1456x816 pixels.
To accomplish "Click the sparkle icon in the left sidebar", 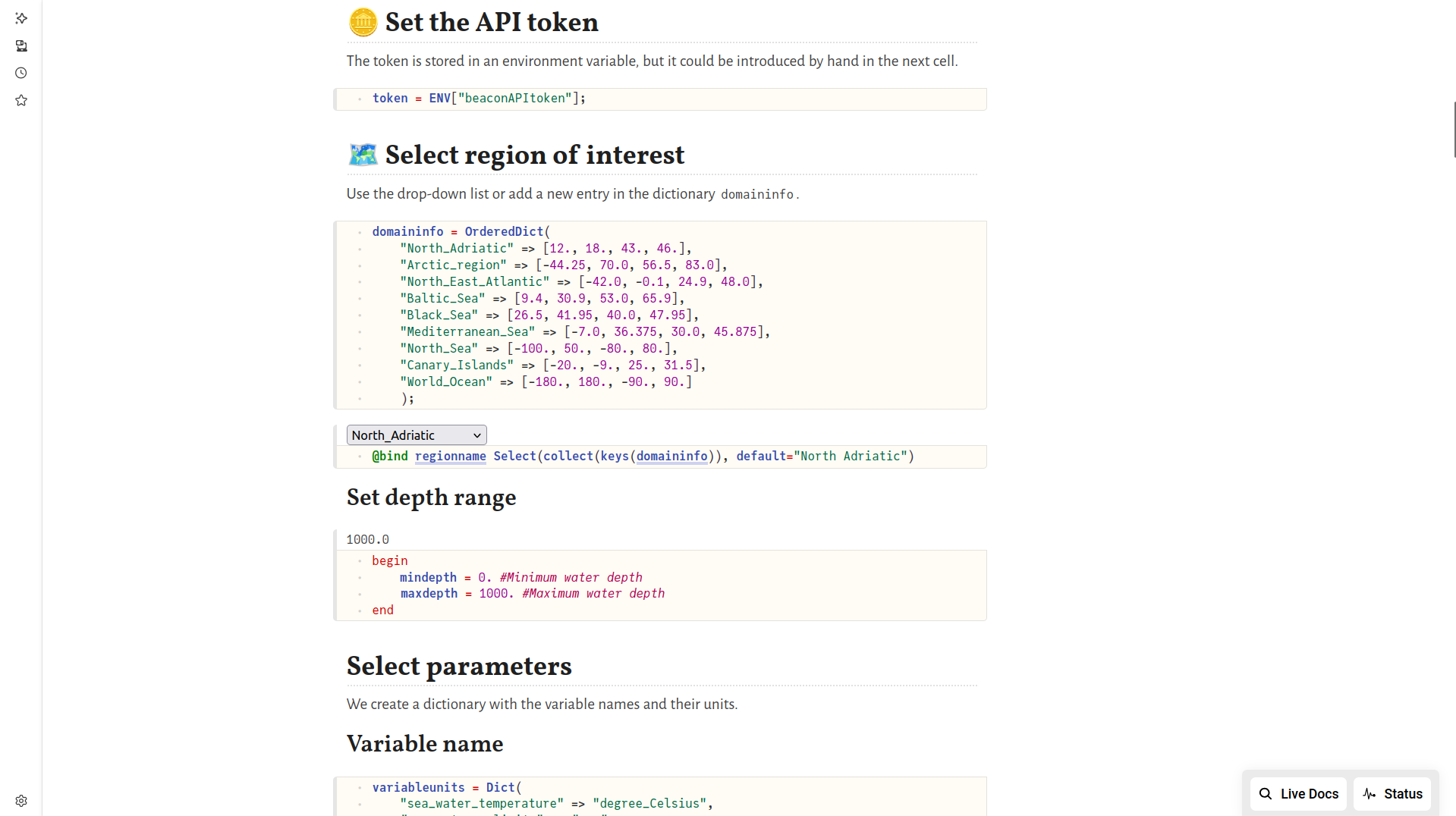I will point(21,18).
